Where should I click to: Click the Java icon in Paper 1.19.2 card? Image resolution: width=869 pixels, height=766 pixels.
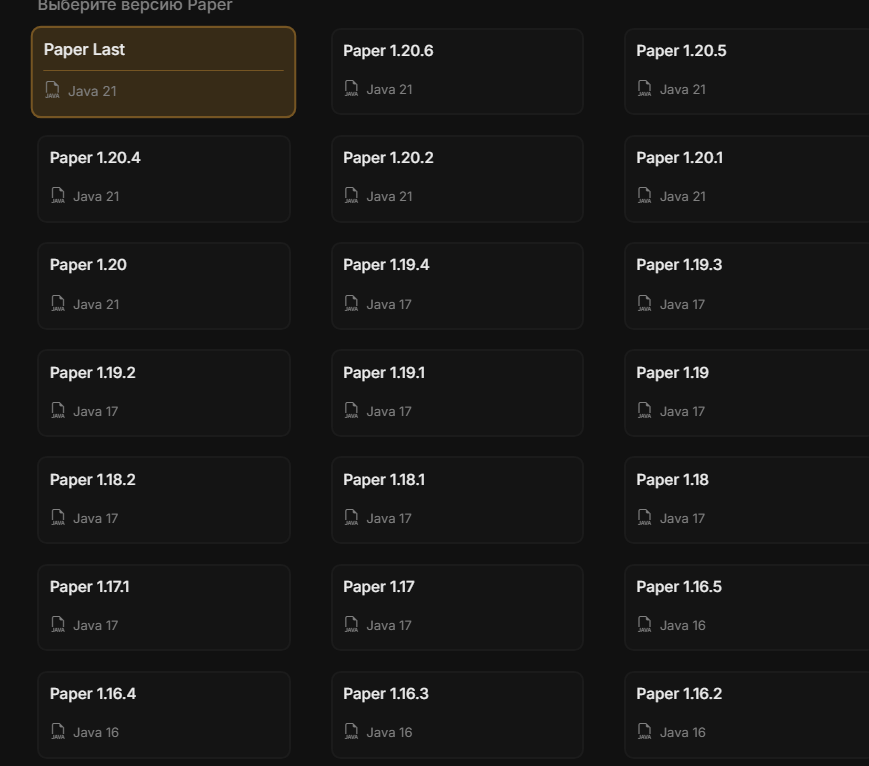click(58, 410)
